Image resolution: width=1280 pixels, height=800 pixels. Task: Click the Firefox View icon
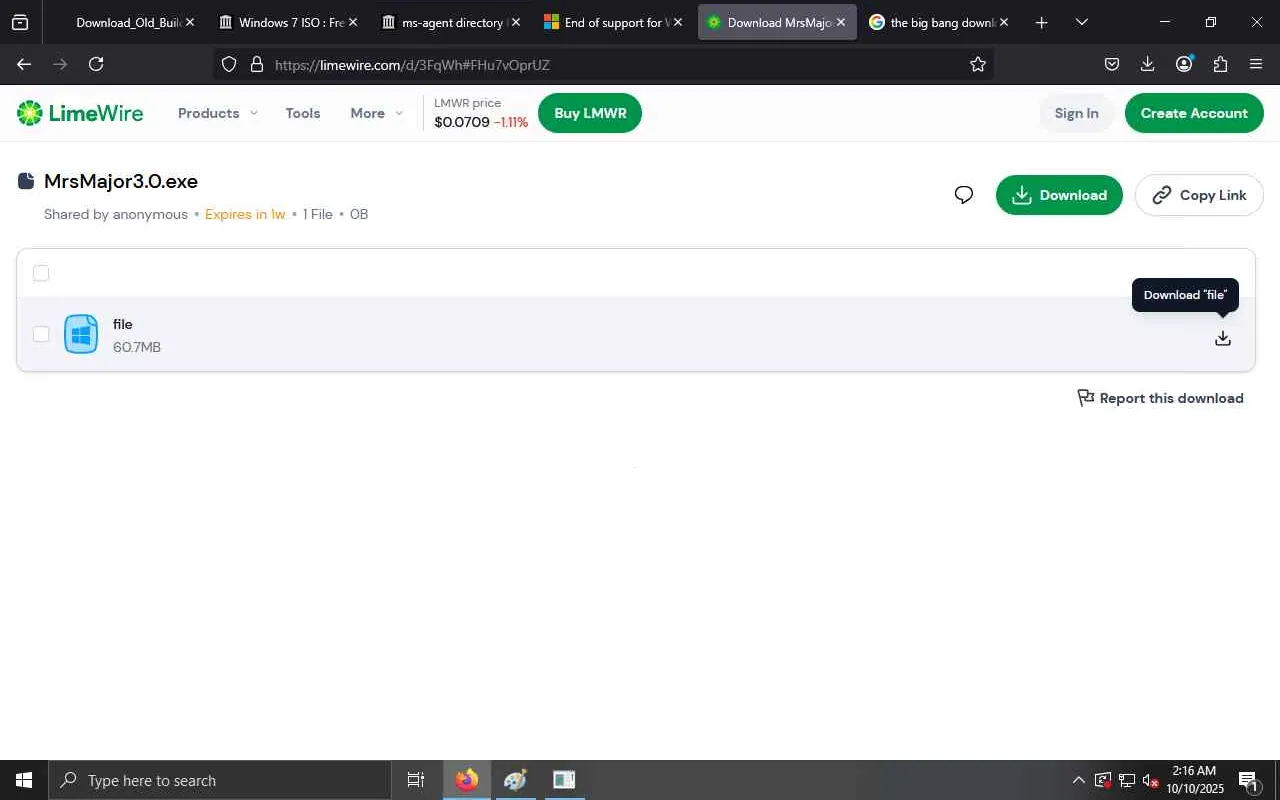pos(20,22)
